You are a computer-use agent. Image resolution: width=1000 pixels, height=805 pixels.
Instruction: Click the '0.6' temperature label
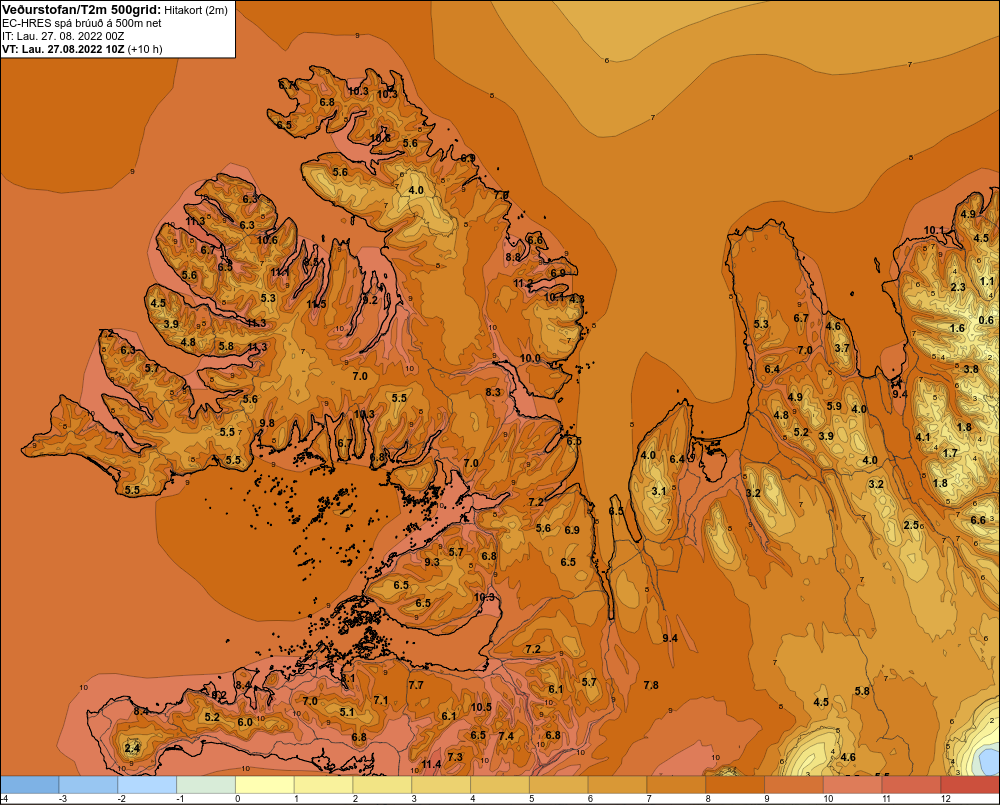[986, 320]
